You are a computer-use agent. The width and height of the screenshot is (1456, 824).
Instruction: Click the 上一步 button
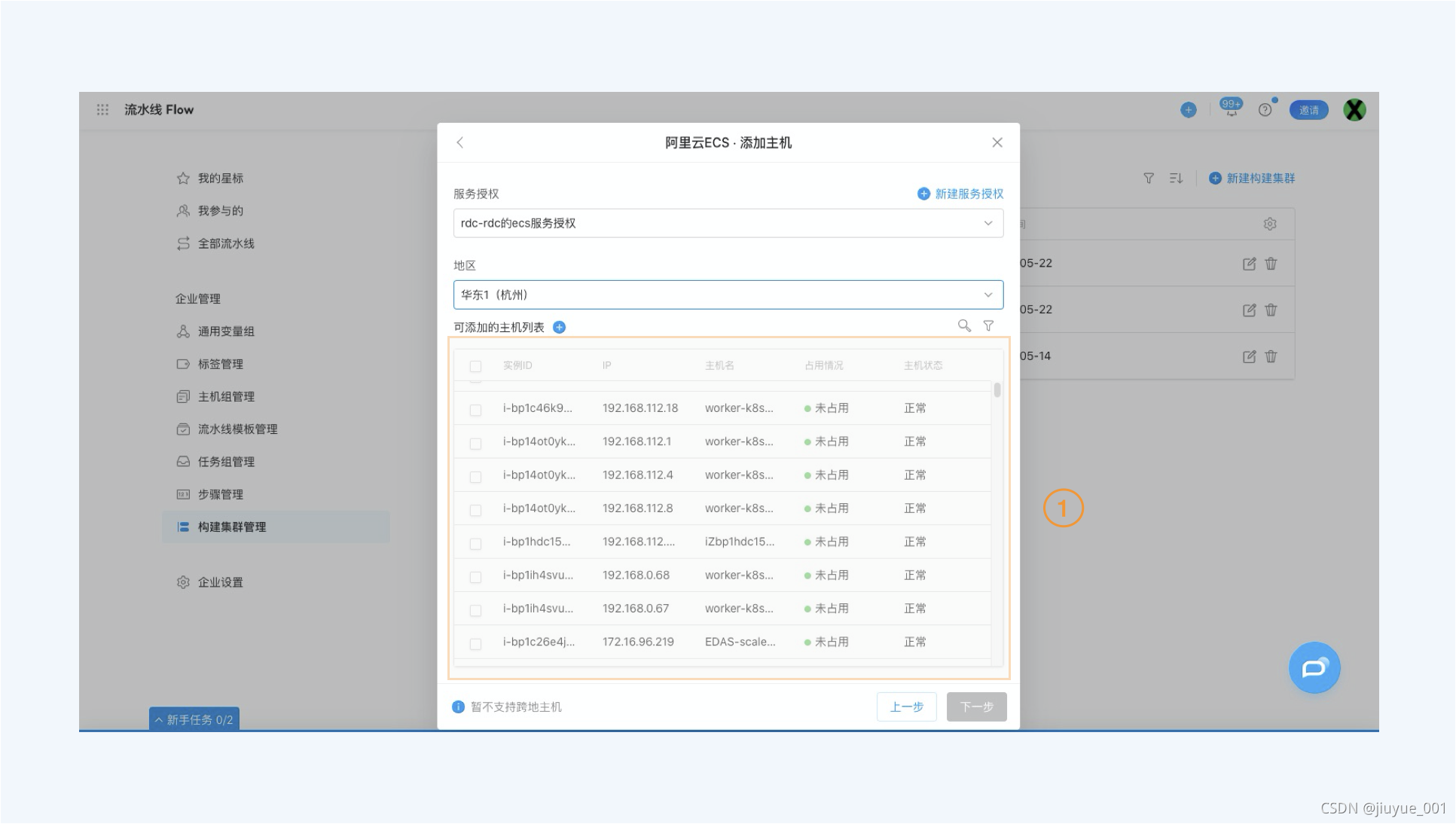click(906, 707)
